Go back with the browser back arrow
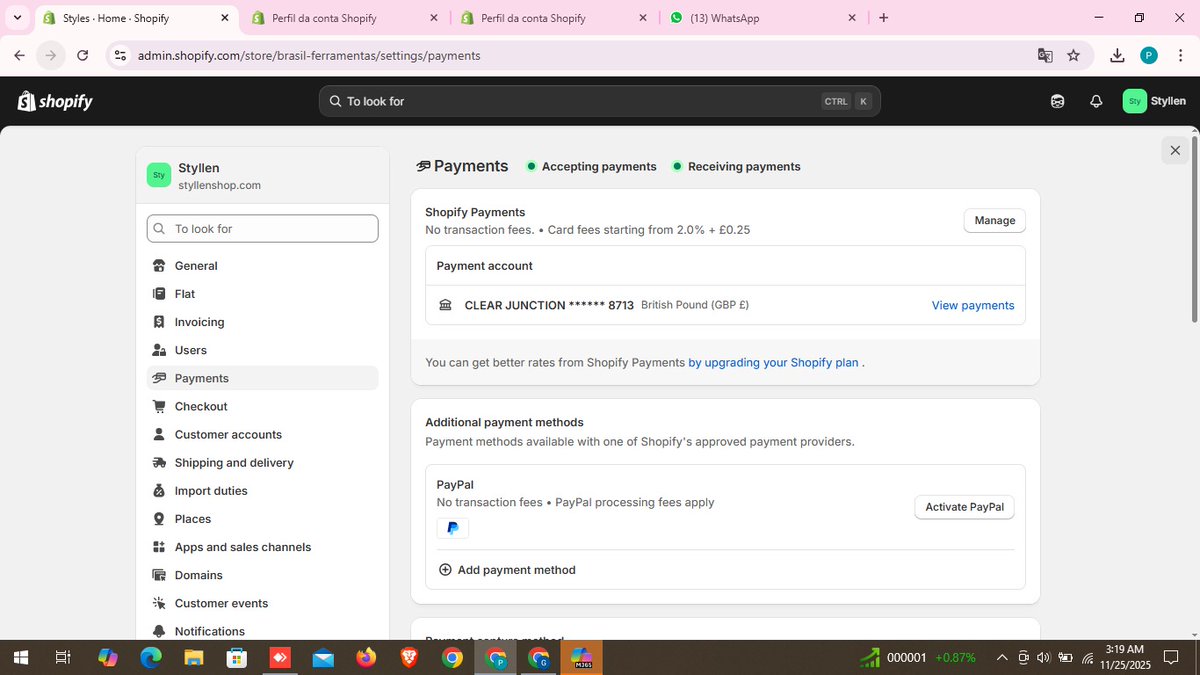Screen dimensions: 1200x675 pos(19,56)
